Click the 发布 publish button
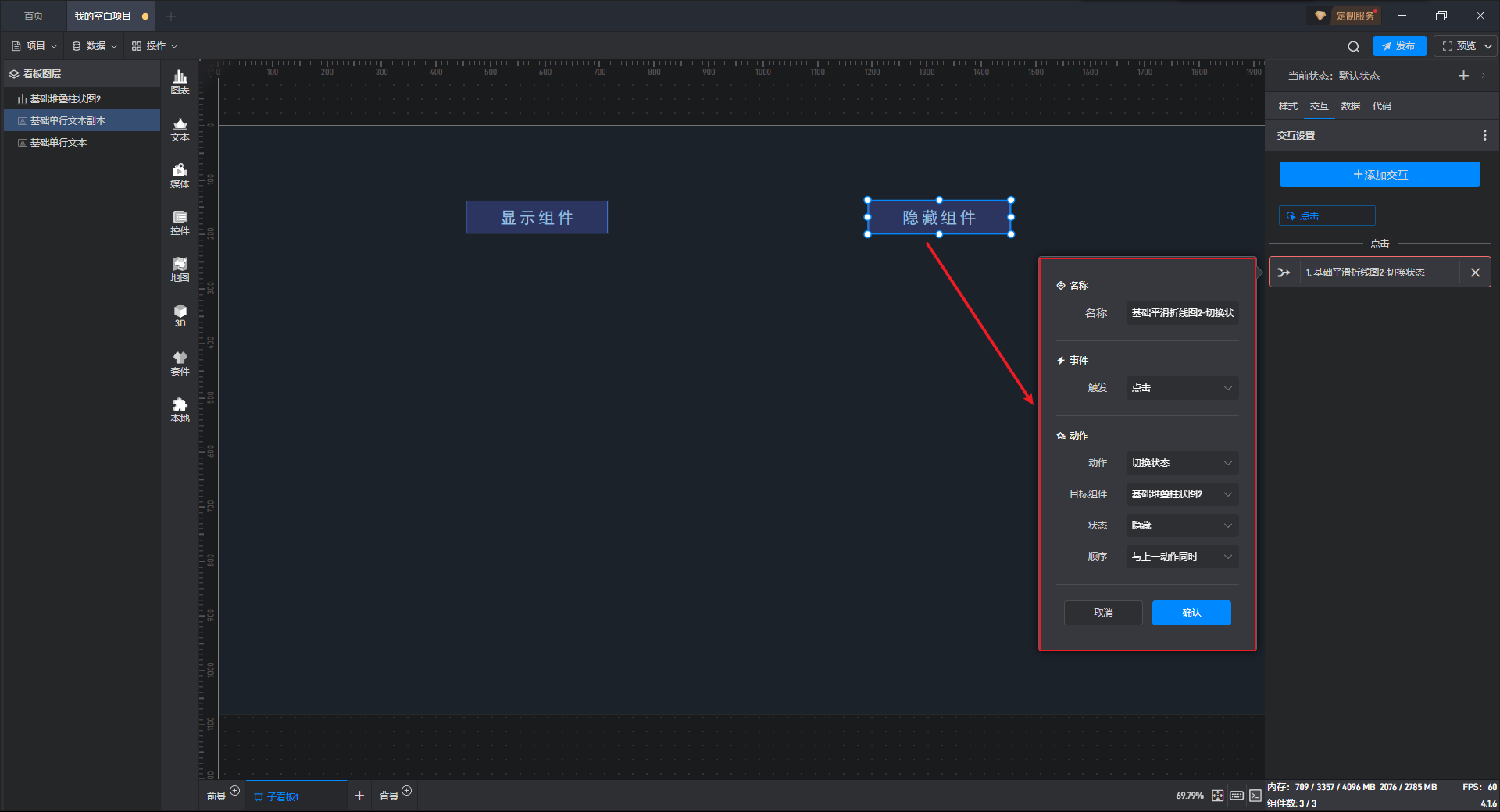Viewport: 1500px width, 812px height. click(1399, 46)
